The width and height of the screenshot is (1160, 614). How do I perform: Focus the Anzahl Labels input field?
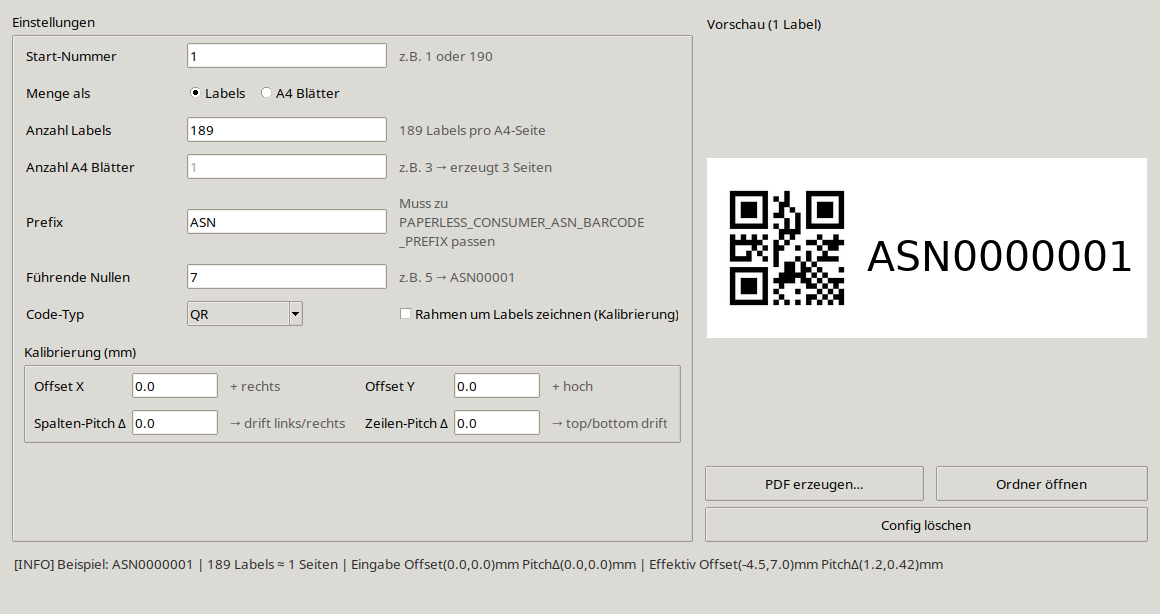pos(287,129)
